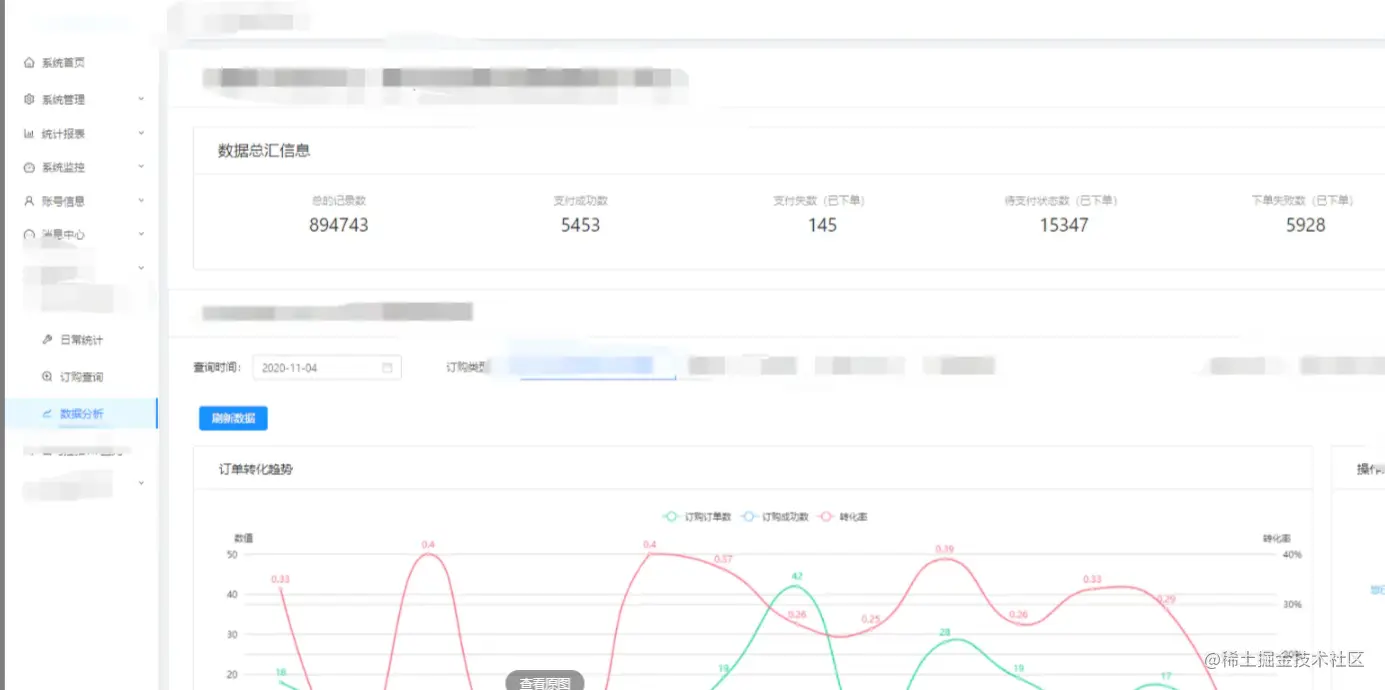Click the monitor icon beside 系统监控
The height and width of the screenshot is (690, 1385).
pos(29,167)
